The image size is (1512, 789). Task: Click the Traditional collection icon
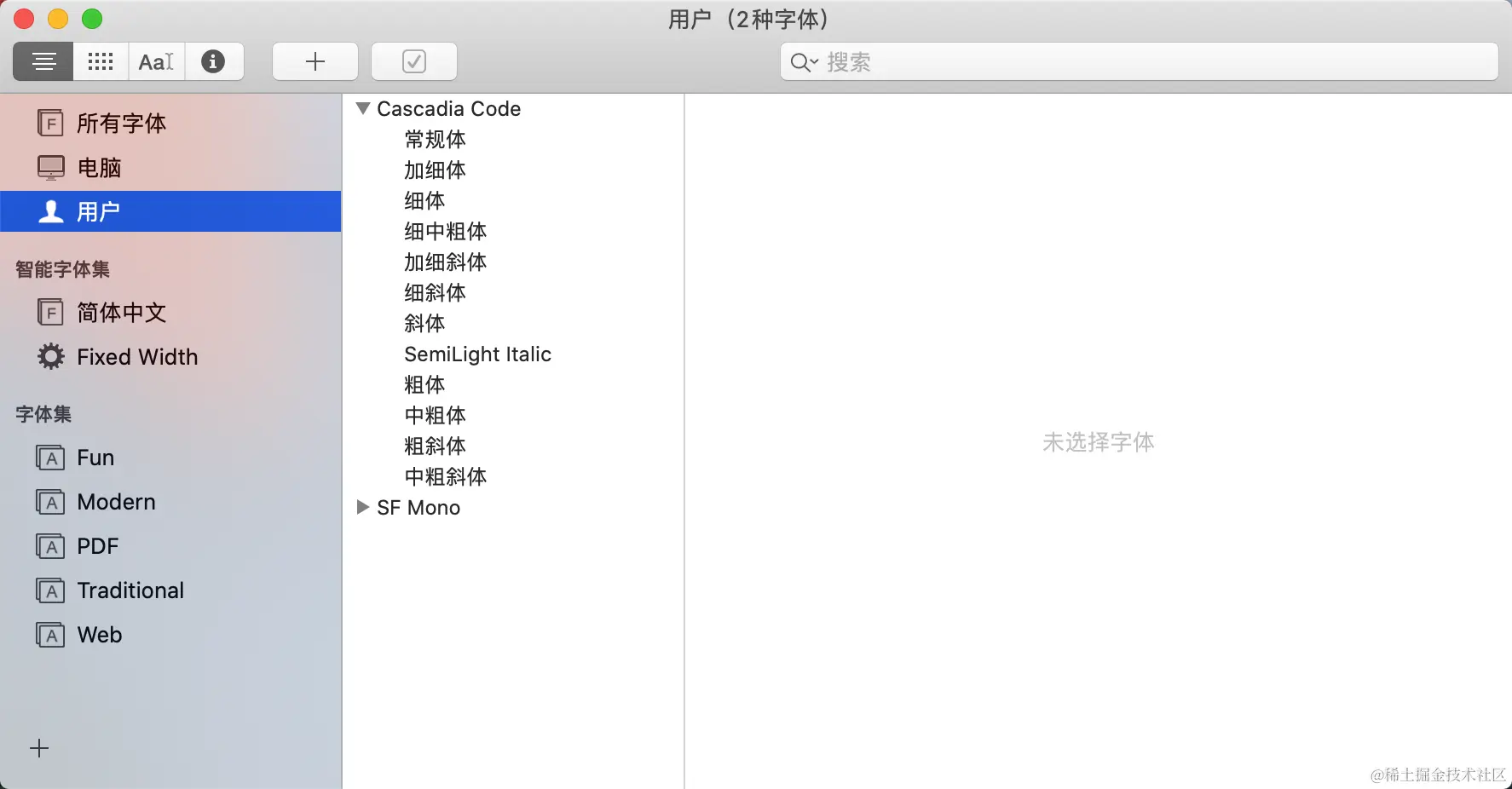tap(50, 590)
